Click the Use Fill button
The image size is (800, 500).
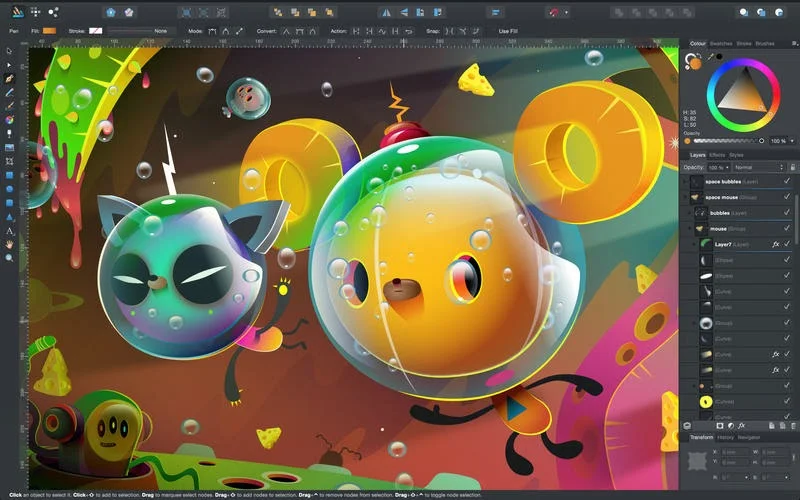tap(508, 31)
